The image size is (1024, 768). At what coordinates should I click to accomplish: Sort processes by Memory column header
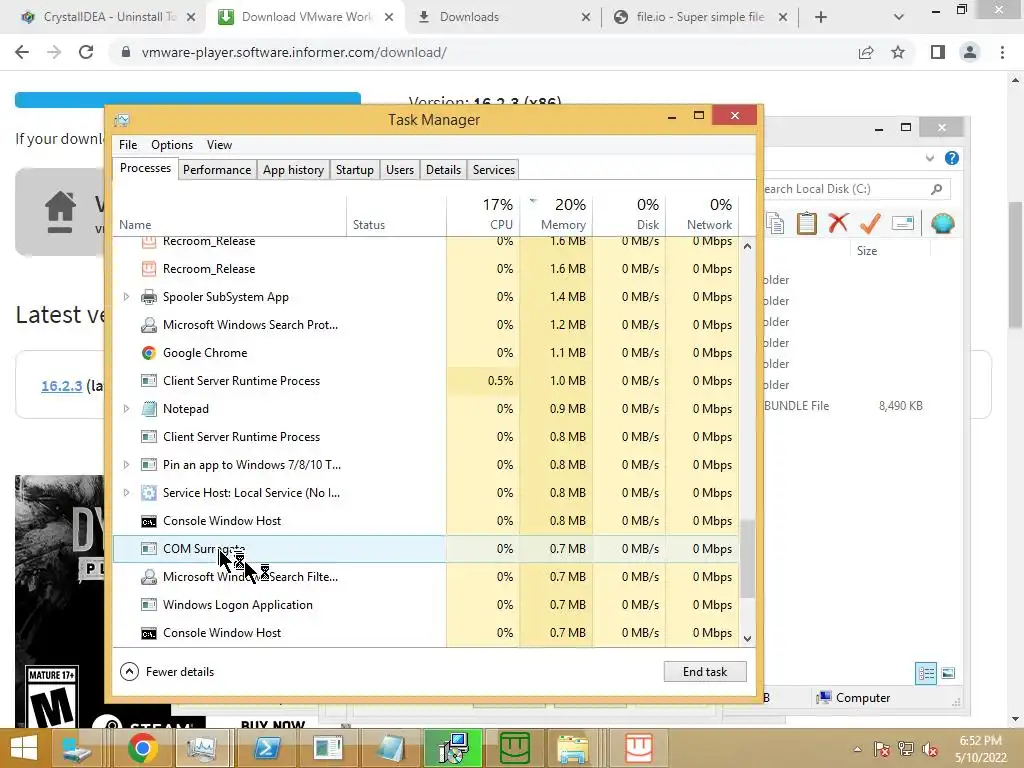556,214
